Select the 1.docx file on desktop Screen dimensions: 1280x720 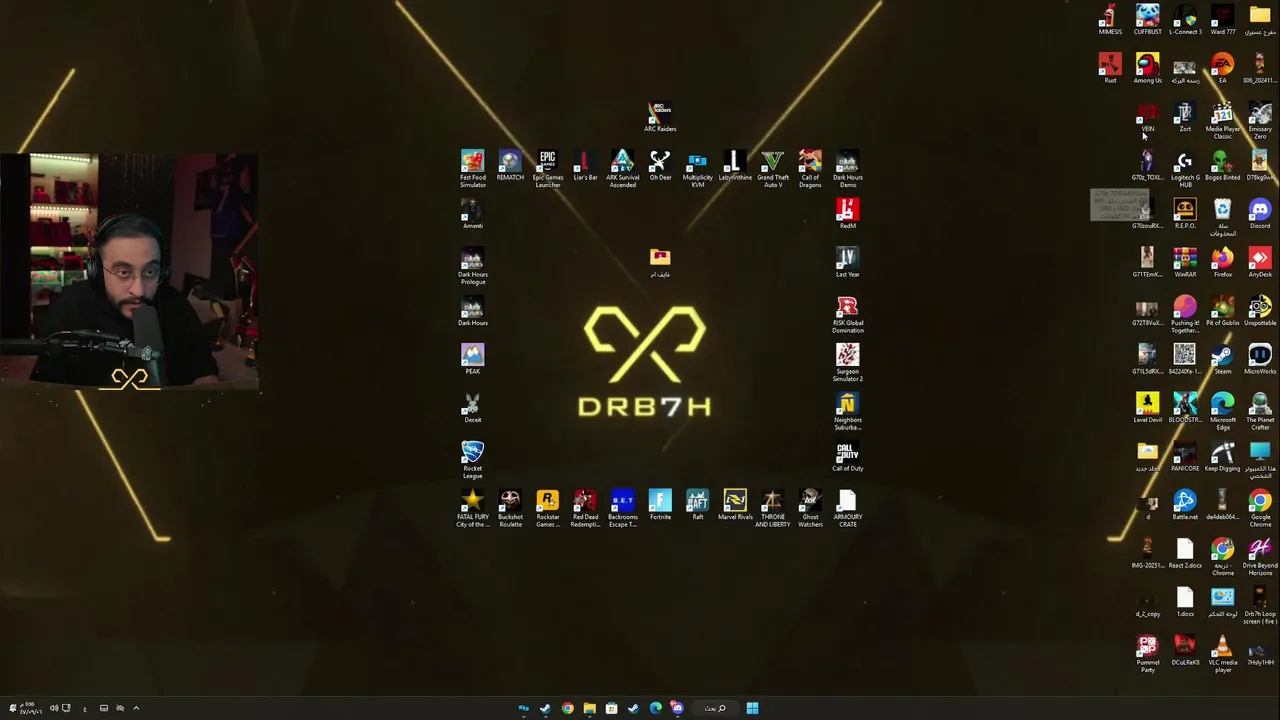click(1185, 603)
